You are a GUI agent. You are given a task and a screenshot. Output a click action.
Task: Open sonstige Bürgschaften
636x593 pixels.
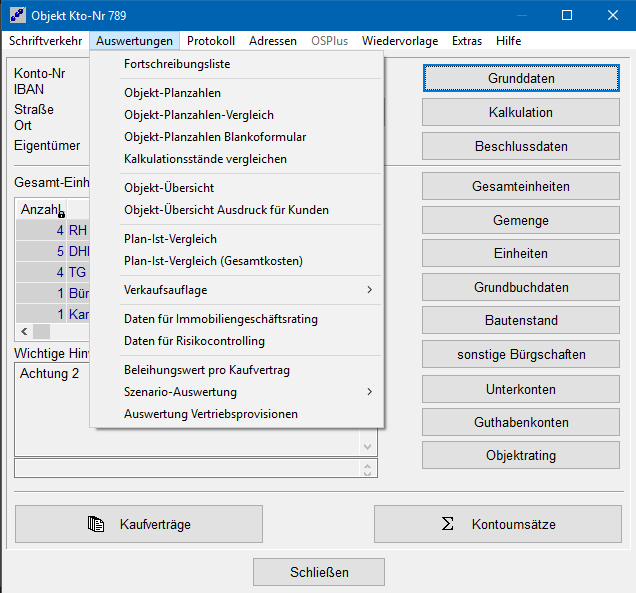pos(520,355)
